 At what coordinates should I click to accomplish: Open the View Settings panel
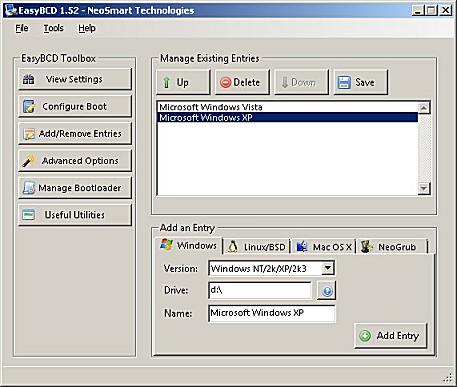click(75, 79)
